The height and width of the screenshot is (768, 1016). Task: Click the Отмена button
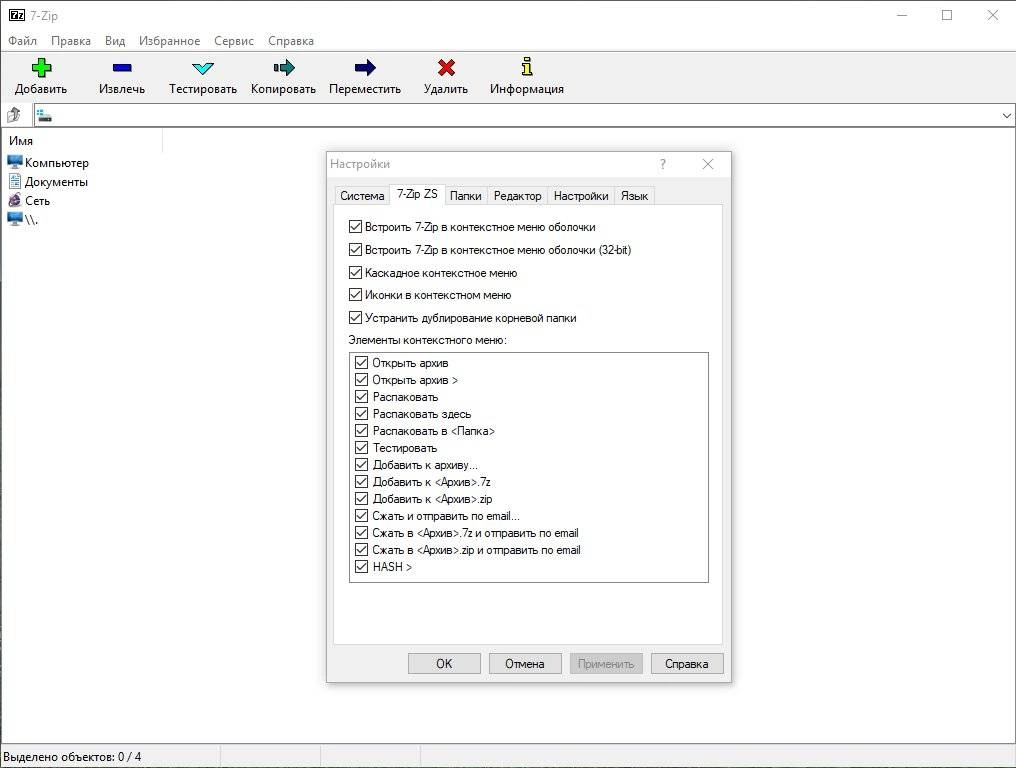[x=525, y=664]
